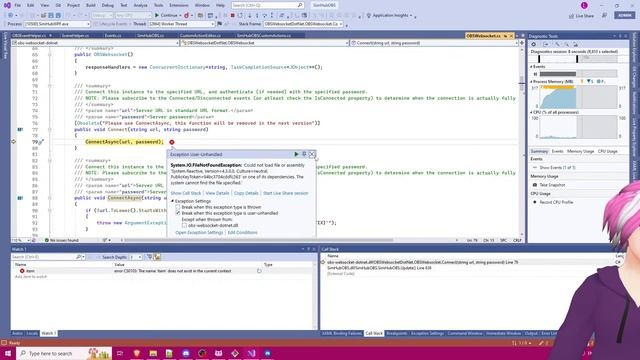Pin the exception helper popup
The height and width of the screenshot is (360, 640).
point(304,154)
